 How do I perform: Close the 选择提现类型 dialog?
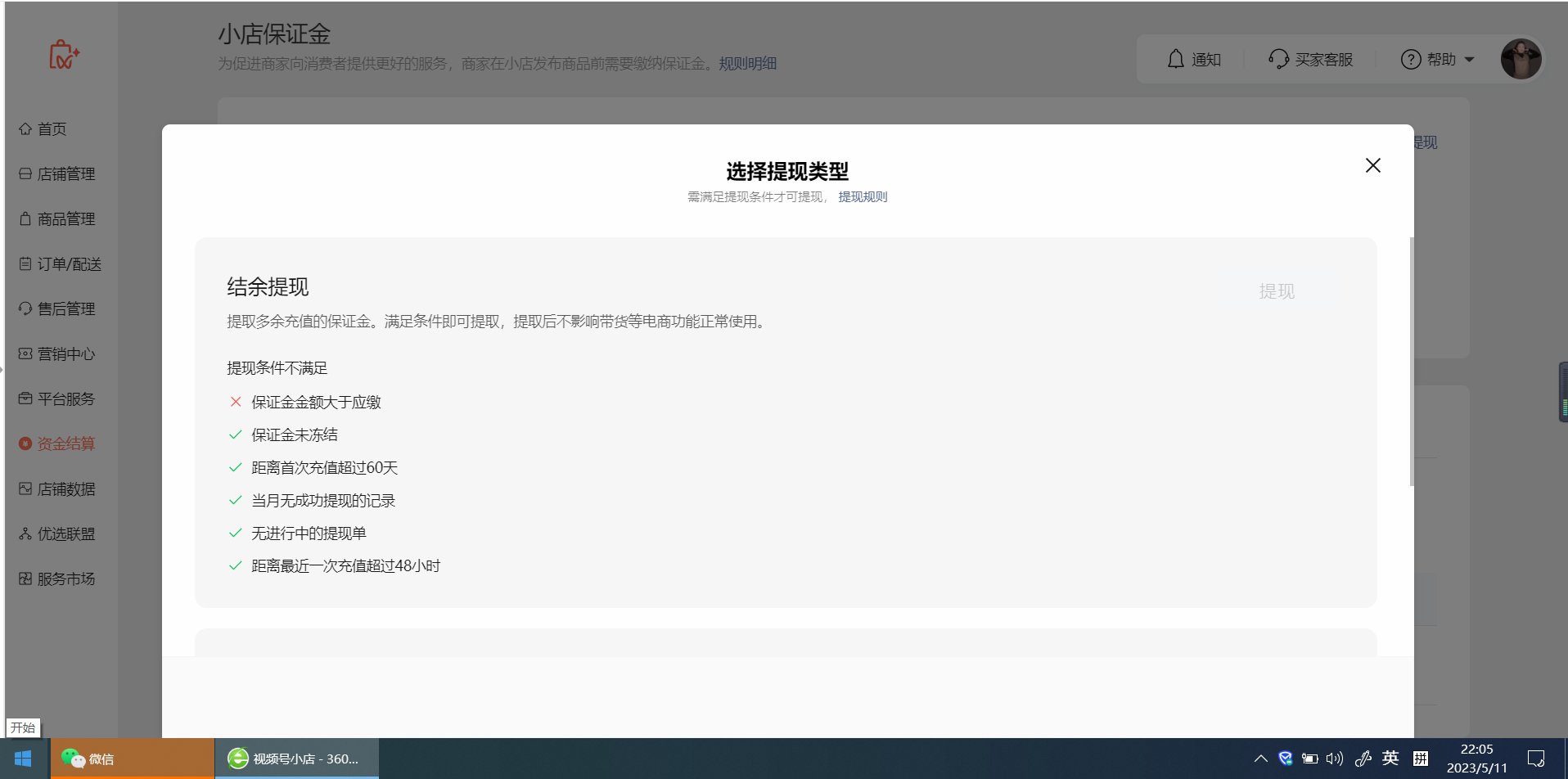(1372, 165)
